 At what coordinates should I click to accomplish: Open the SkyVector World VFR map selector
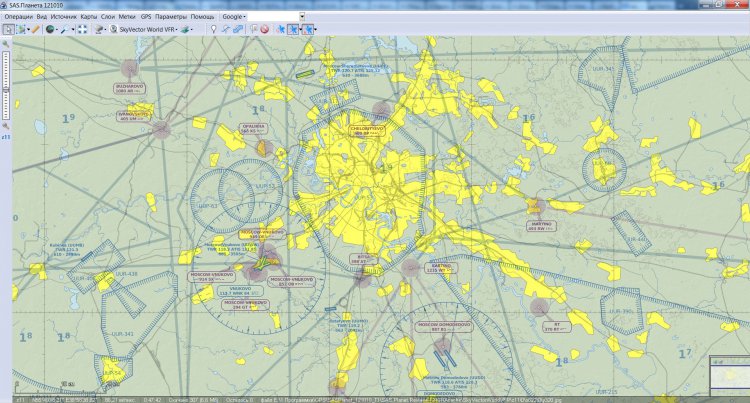click(x=148, y=30)
